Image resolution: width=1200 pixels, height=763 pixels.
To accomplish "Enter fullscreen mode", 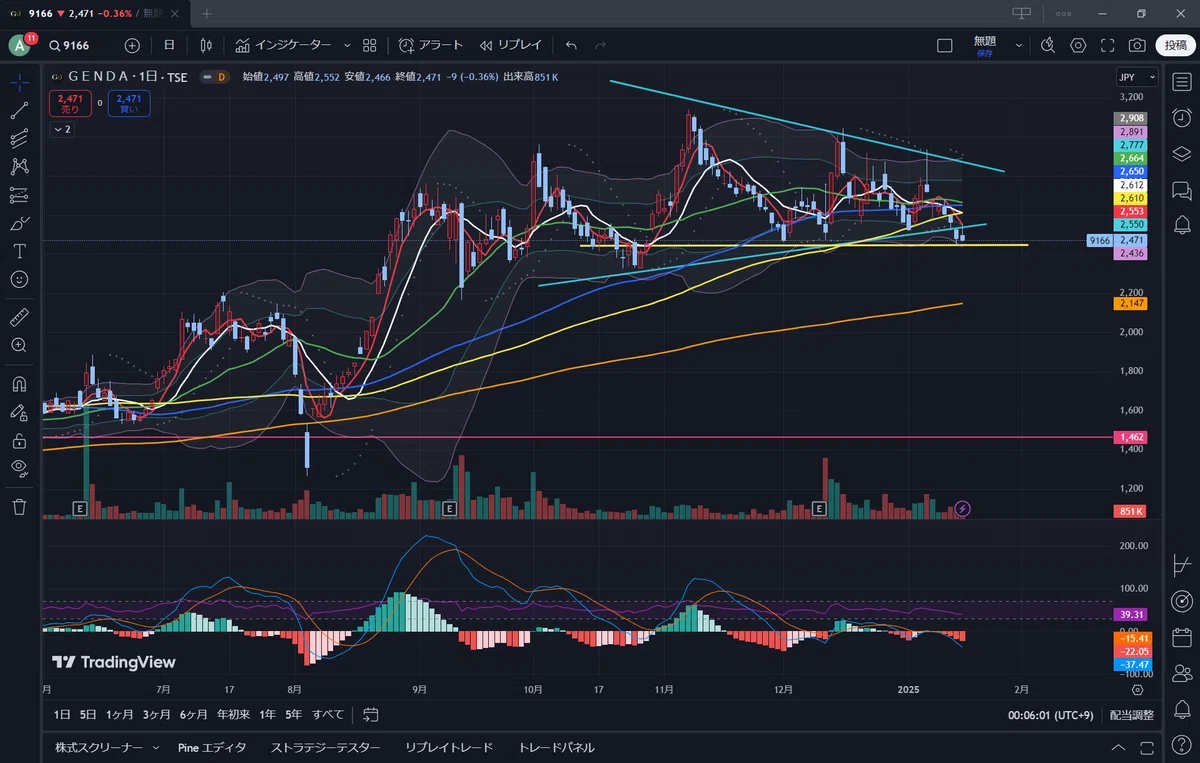I will [x=1107, y=45].
